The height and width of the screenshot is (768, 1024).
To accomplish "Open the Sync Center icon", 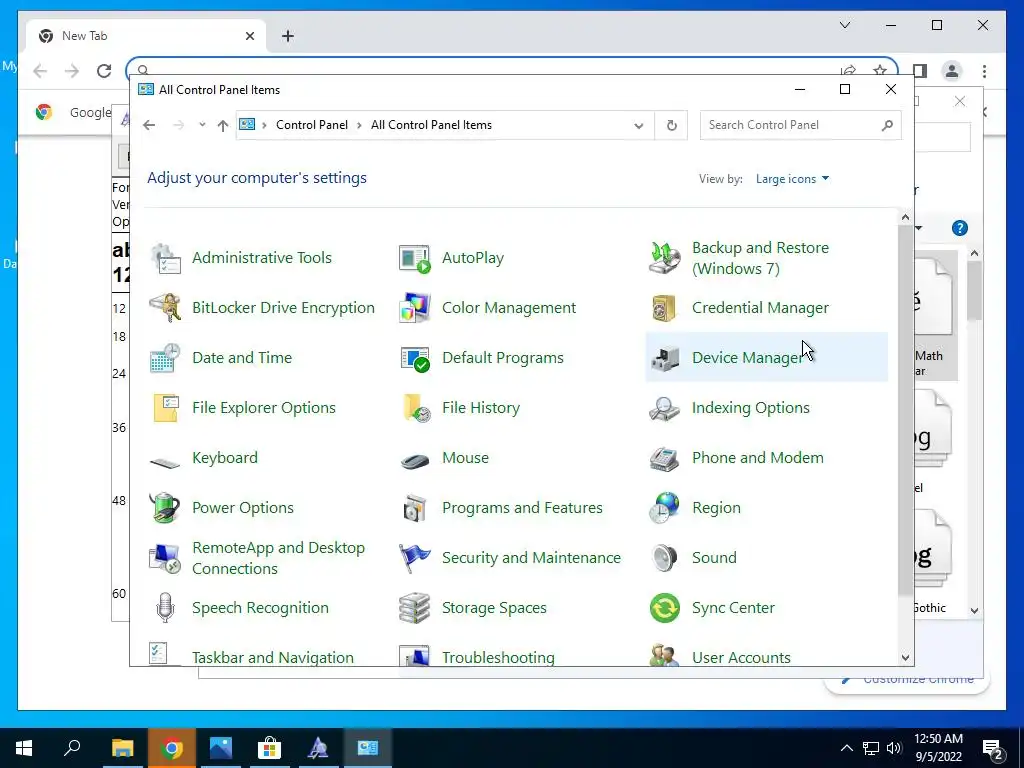I will (x=665, y=608).
